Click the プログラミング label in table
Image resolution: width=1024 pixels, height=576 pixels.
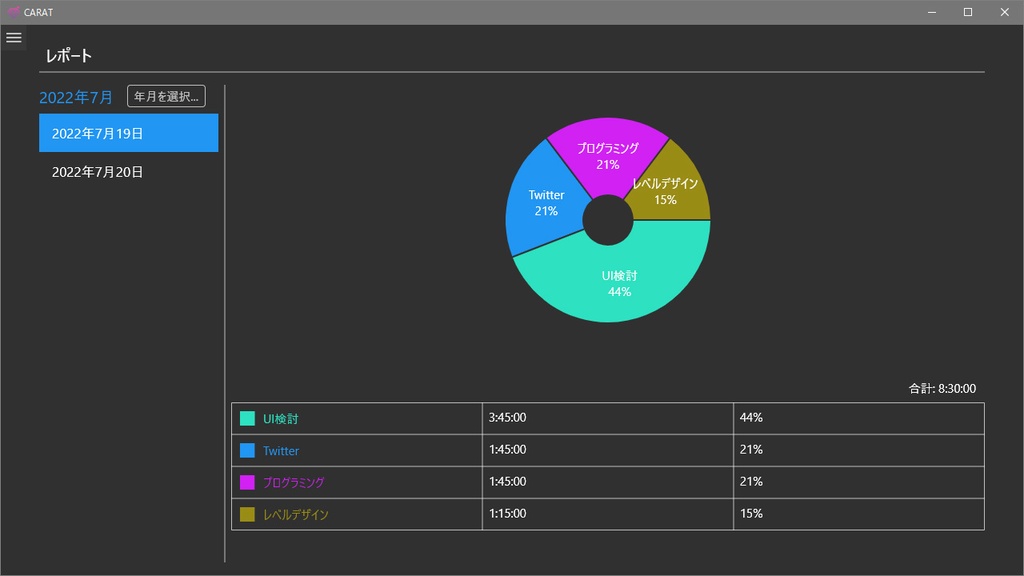[x=293, y=483]
